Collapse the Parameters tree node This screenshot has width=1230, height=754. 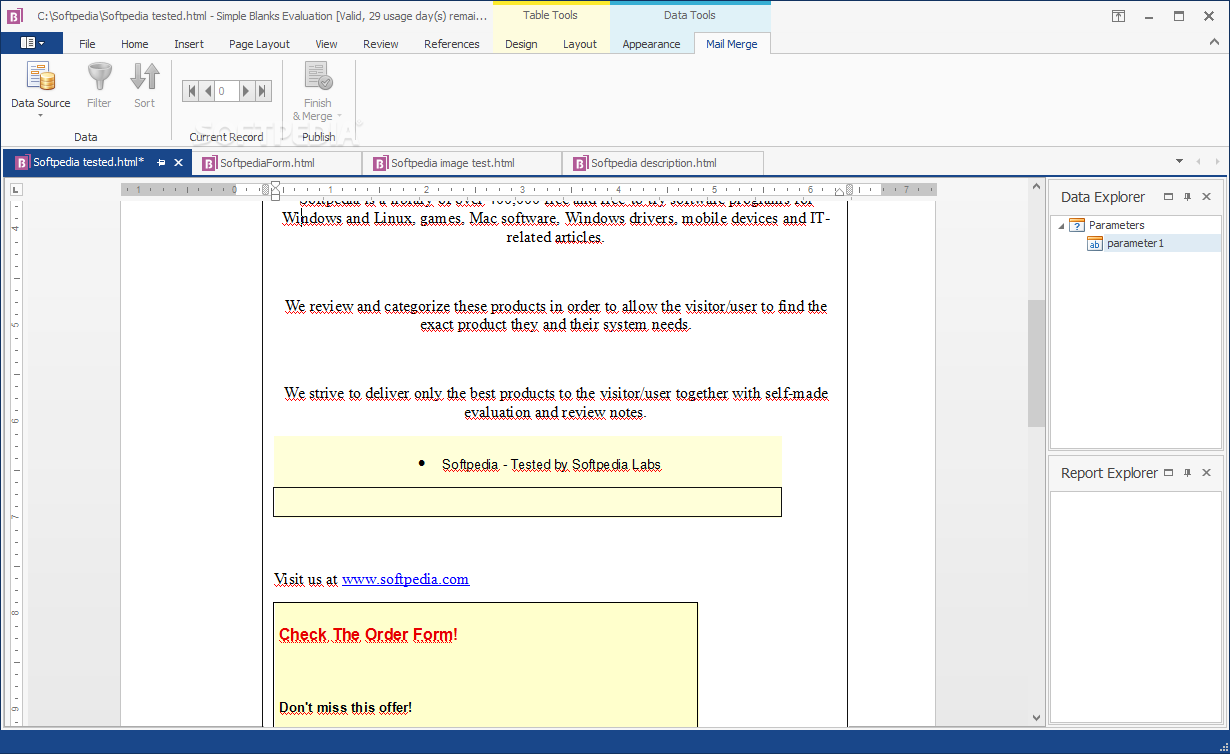click(1061, 225)
